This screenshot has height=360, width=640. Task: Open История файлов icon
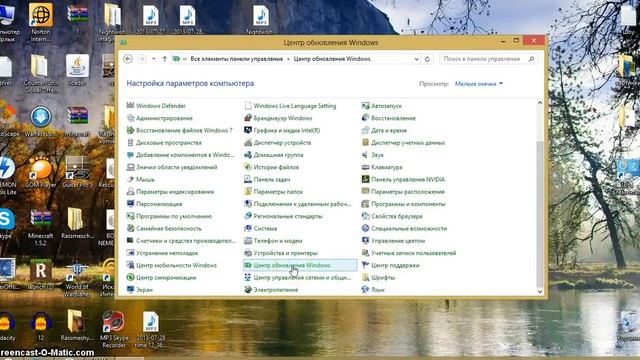click(248, 167)
